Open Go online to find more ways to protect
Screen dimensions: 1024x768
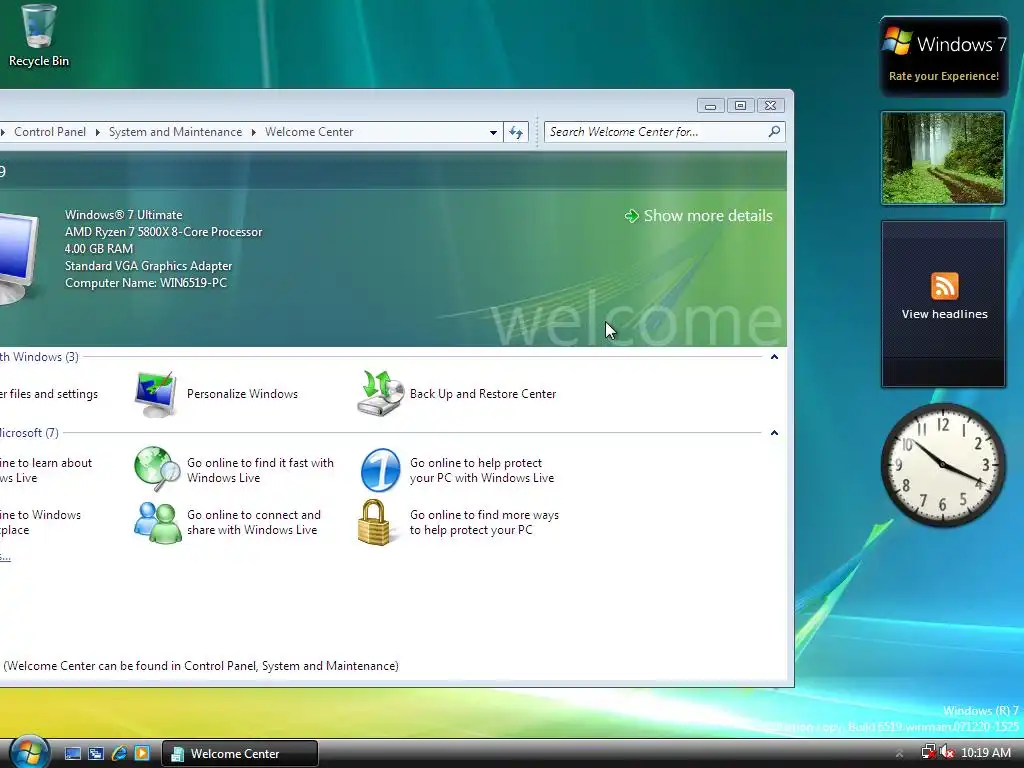(x=484, y=522)
